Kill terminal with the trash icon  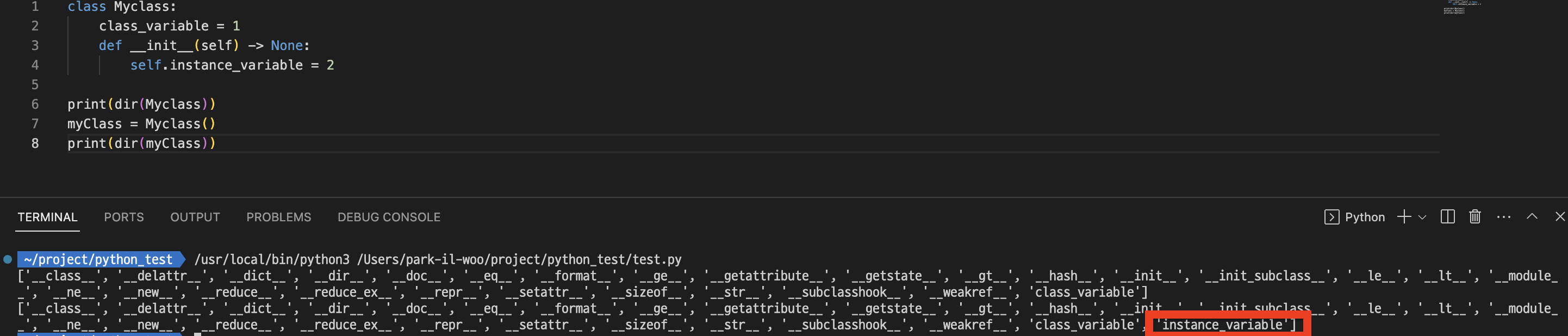pyautogui.click(x=1475, y=217)
